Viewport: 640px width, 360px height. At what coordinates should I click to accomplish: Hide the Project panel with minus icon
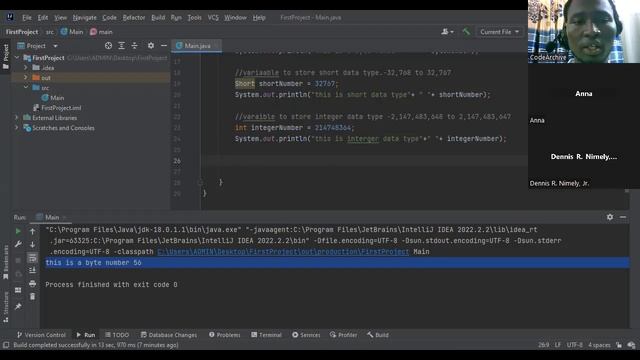(x=164, y=46)
